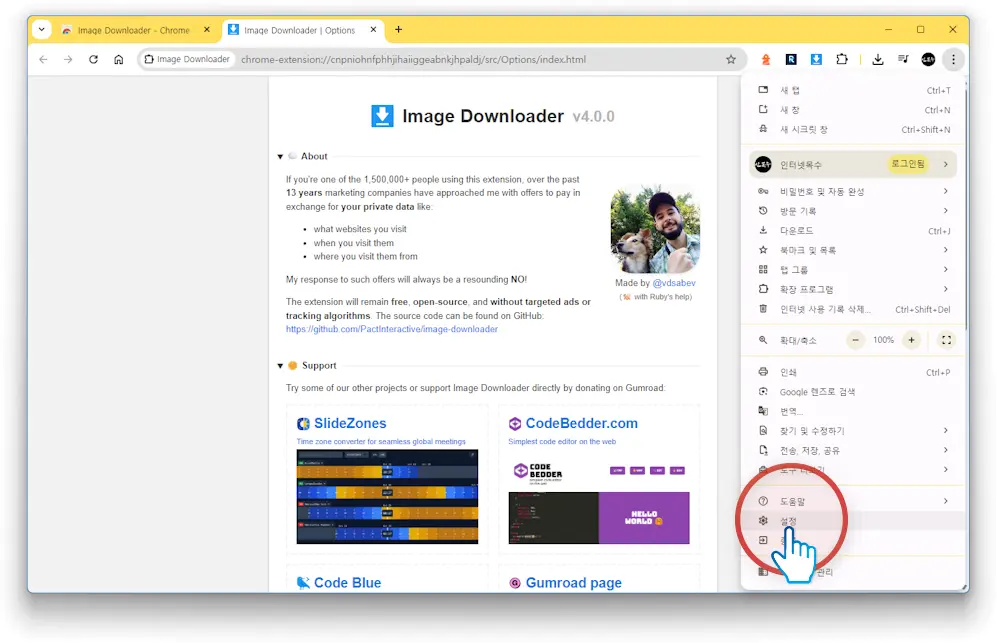Viewport: 997px width, 643px height.
Task: Click the 로그인됨 signed-in badge
Action: pos(907,164)
